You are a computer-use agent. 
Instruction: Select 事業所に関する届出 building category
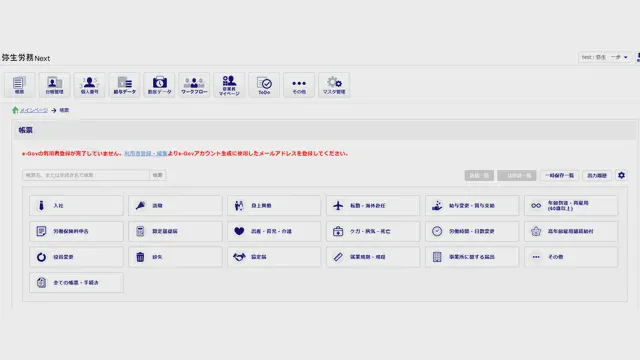472,257
